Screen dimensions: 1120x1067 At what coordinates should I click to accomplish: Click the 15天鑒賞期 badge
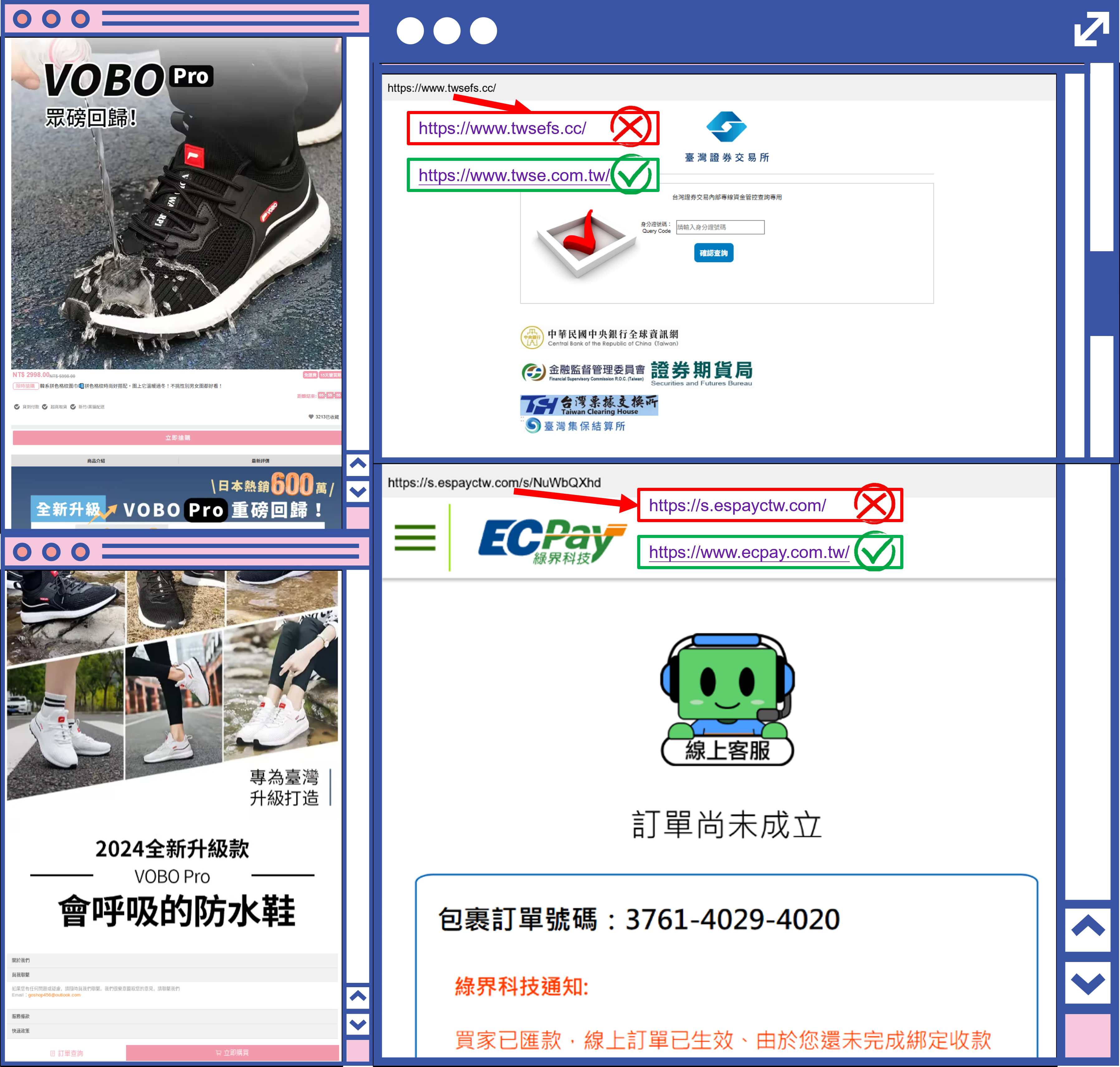330,375
